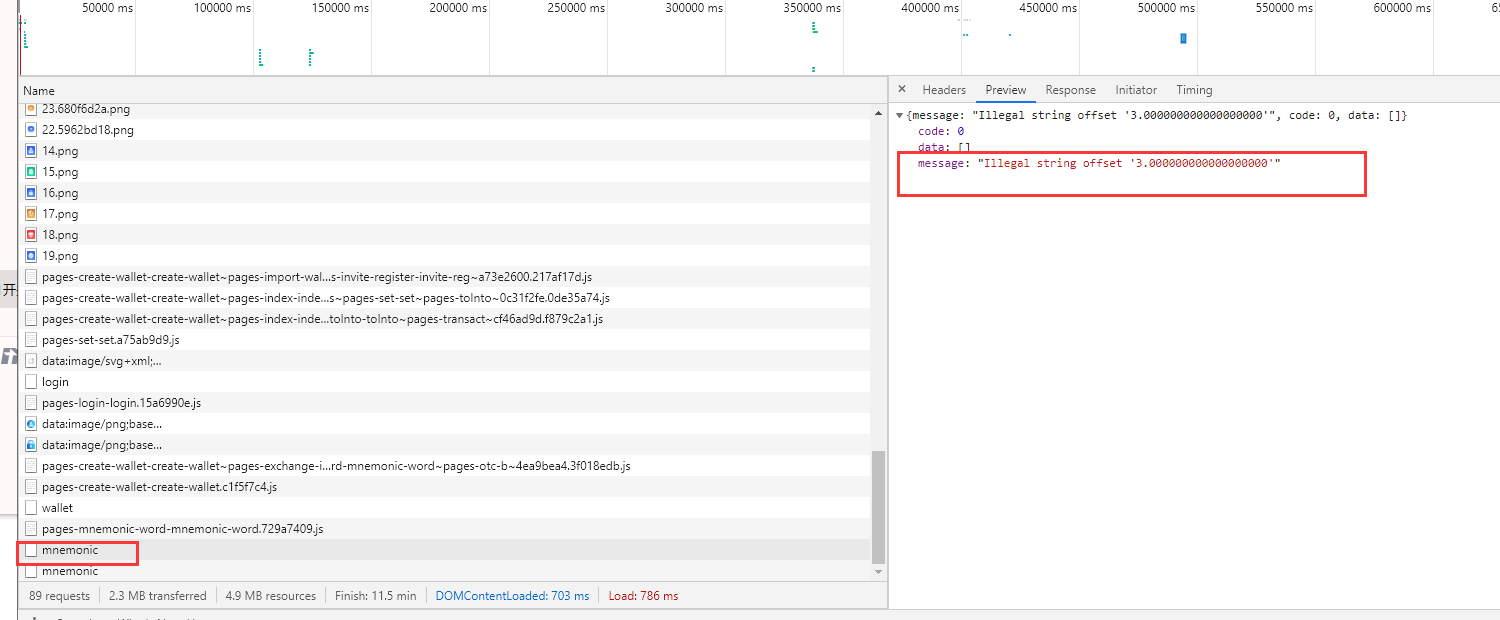Select the 16.png request row

tap(444, 193)
